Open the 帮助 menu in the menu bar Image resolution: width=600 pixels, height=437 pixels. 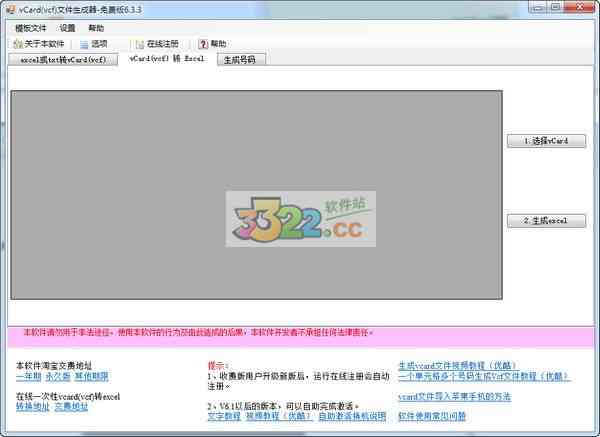[x=96, y=28]
